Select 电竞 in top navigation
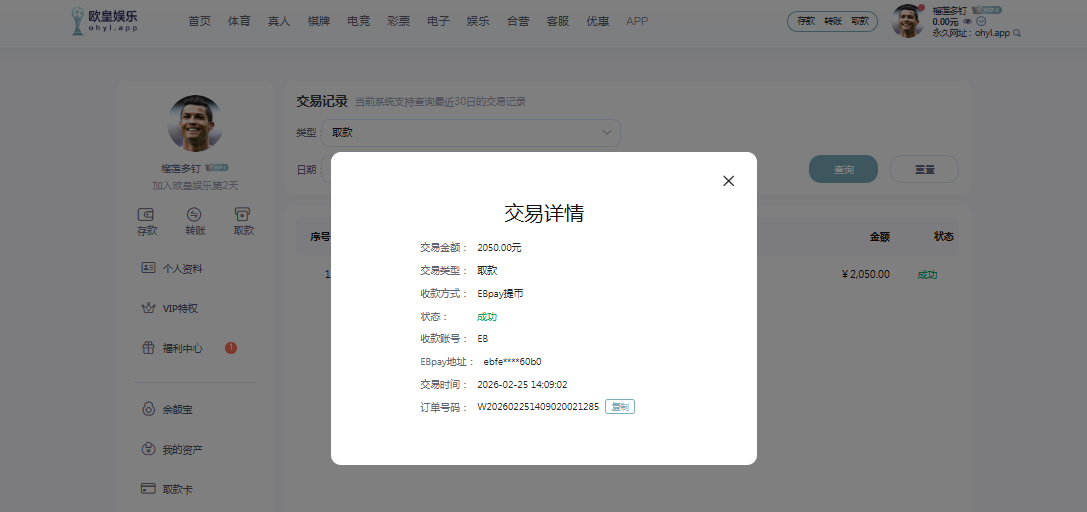 pyautogui.click(x=359, y=21)
